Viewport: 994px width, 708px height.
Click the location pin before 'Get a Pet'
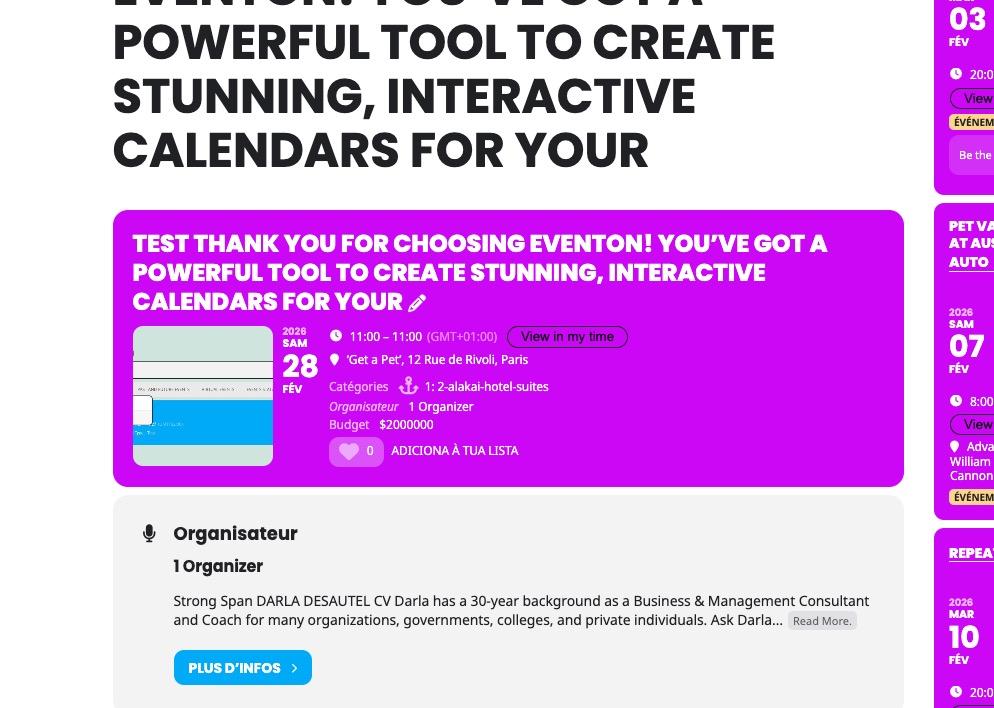click(336, 360)
